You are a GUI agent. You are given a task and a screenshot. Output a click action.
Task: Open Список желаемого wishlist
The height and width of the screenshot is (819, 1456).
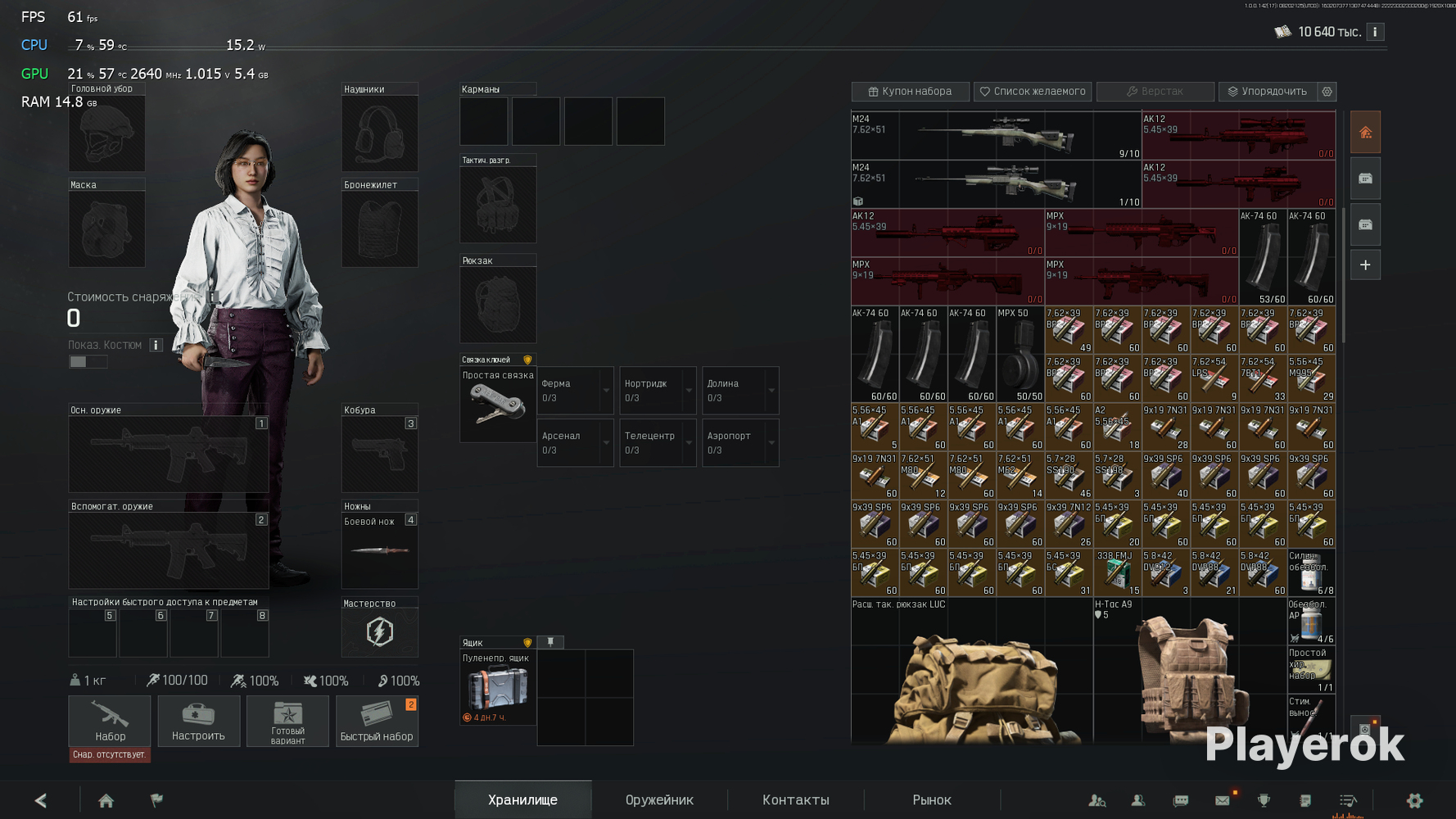pos(1033,92)
